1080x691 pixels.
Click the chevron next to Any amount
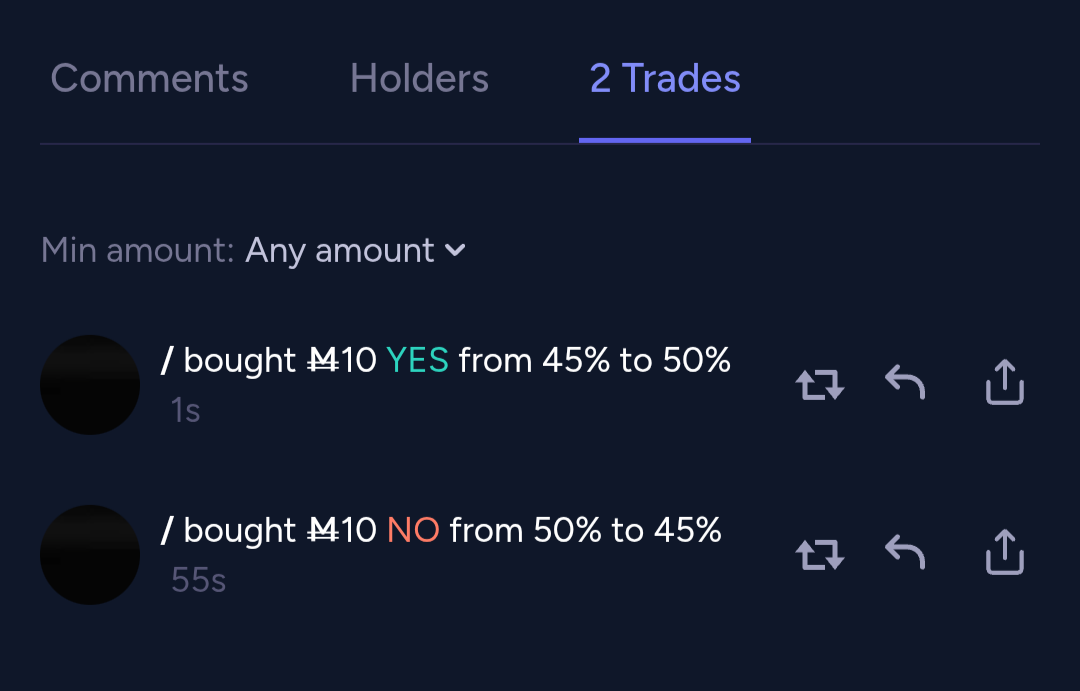point(455,250)
